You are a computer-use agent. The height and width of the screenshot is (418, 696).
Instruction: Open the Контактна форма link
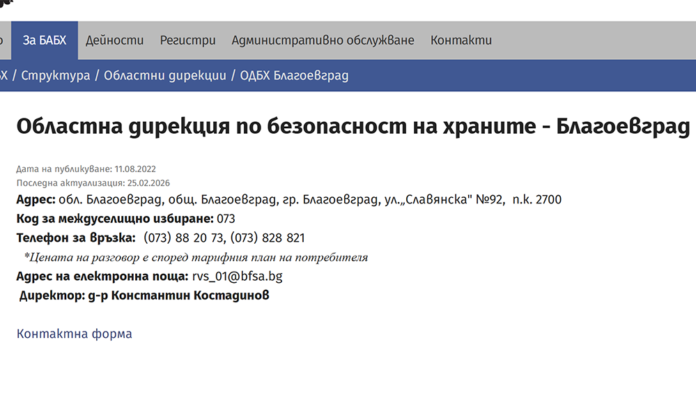click(x=74, y=334)
